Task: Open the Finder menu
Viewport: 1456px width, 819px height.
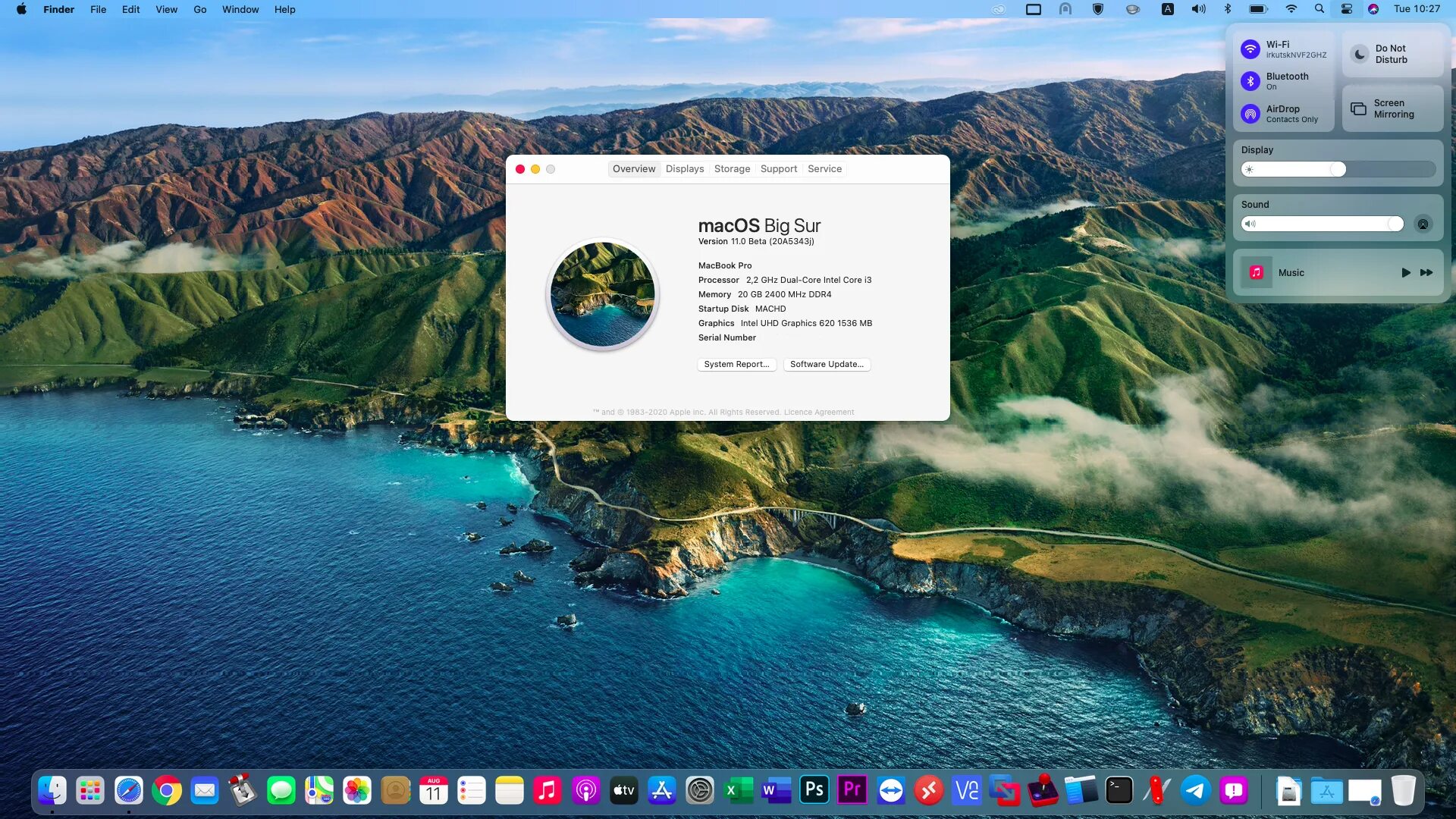Action: tap(58, 9)
